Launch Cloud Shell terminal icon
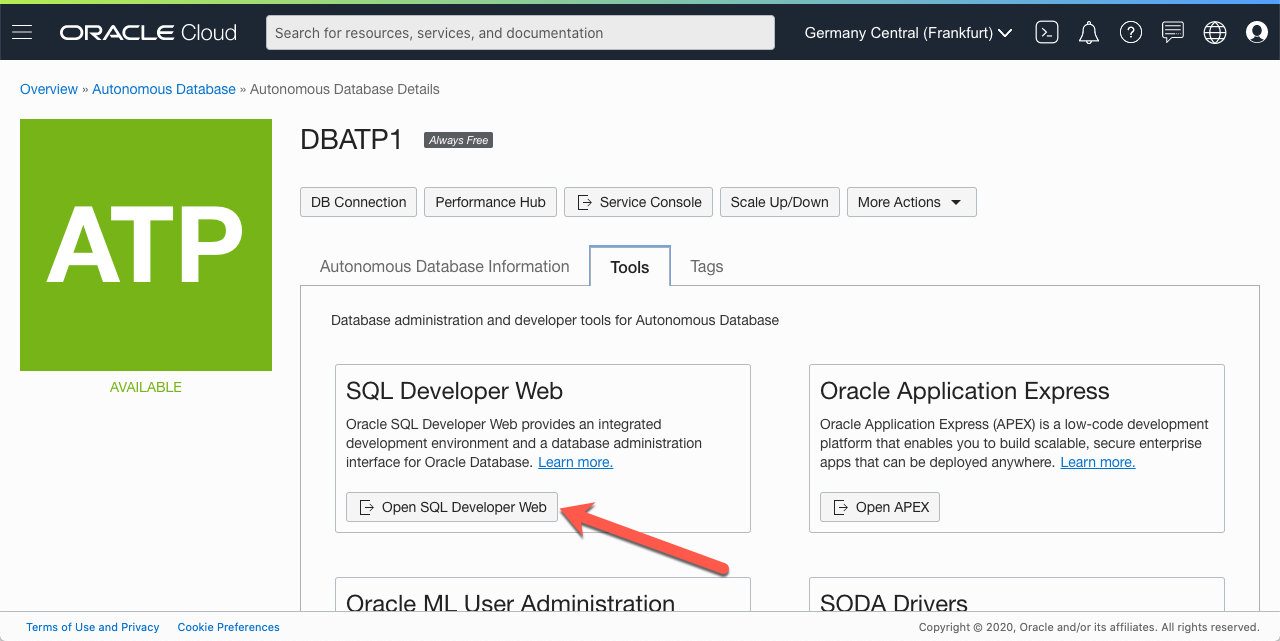Viewport: 1280px width, 641px height. 1047,33
